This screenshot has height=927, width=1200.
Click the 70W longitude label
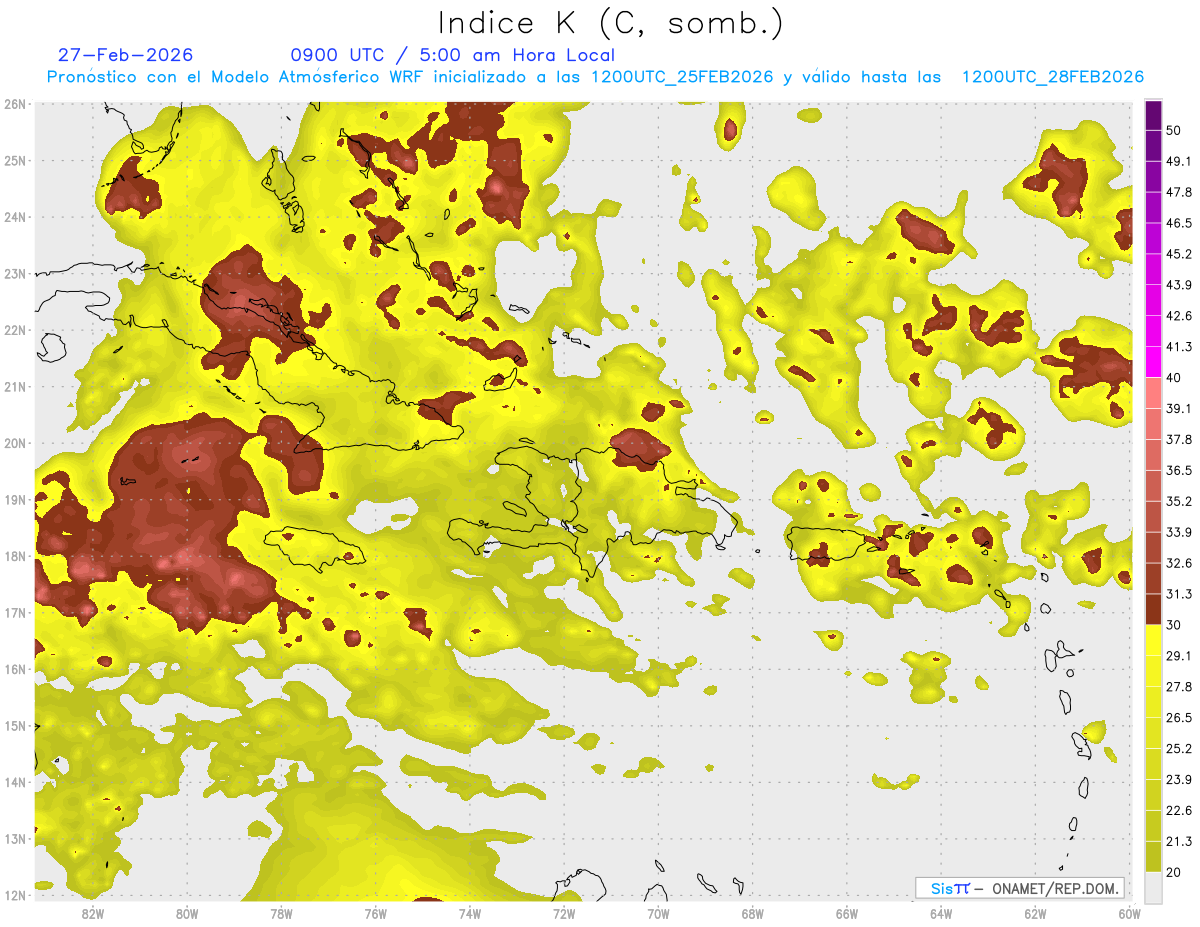coord(658,913)
